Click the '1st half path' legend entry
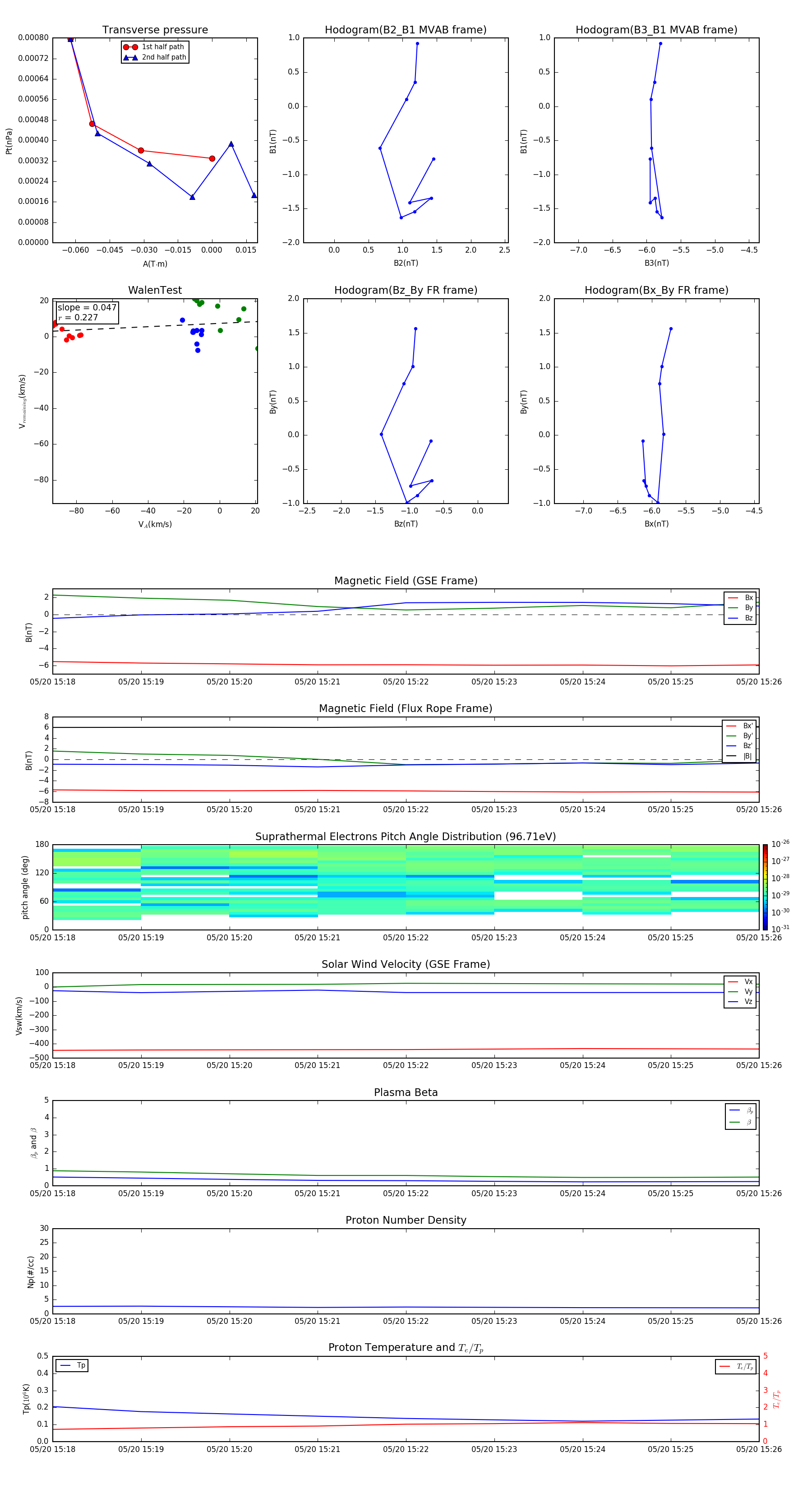The image size is (812, 1489). tap(154, 47)
